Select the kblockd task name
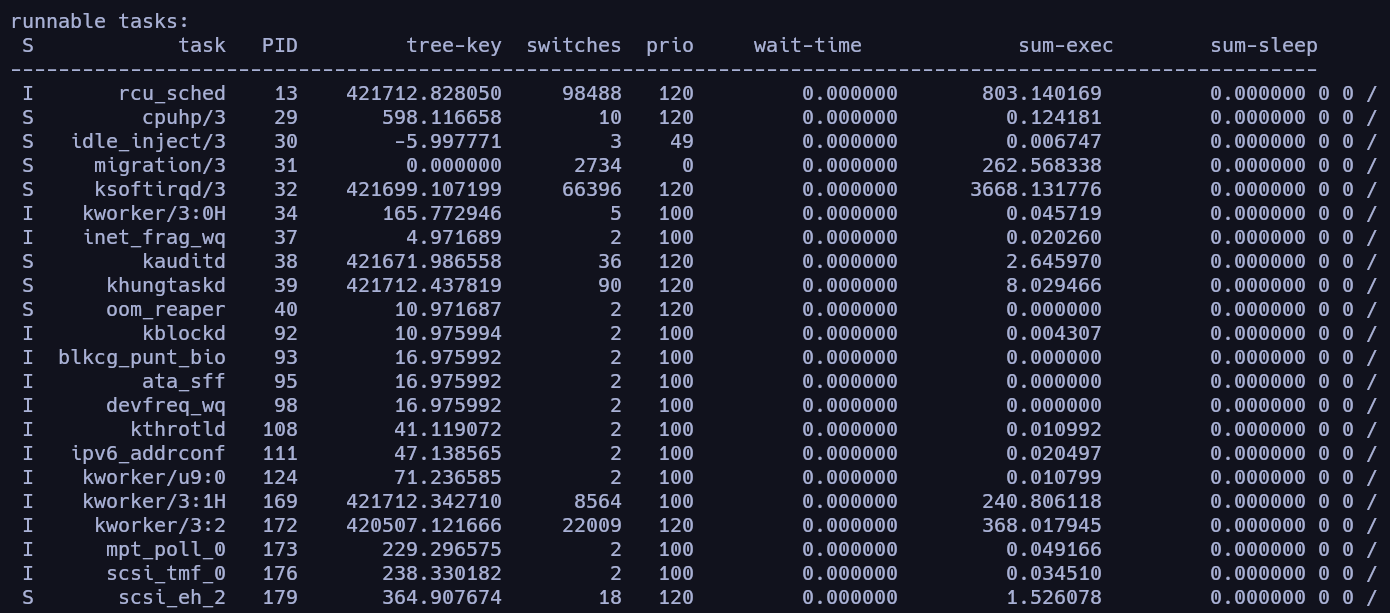The height and width of the screenshot is (613, 1390). click(184, 333)
